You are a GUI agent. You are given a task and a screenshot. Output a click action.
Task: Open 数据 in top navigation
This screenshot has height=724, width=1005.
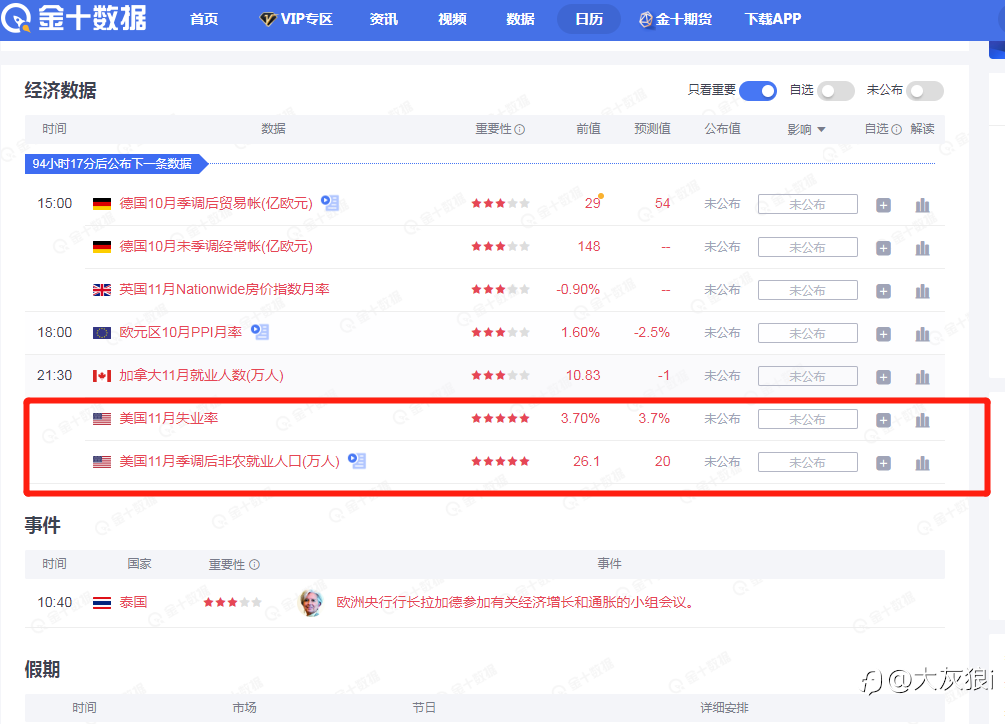coord(520,19)
